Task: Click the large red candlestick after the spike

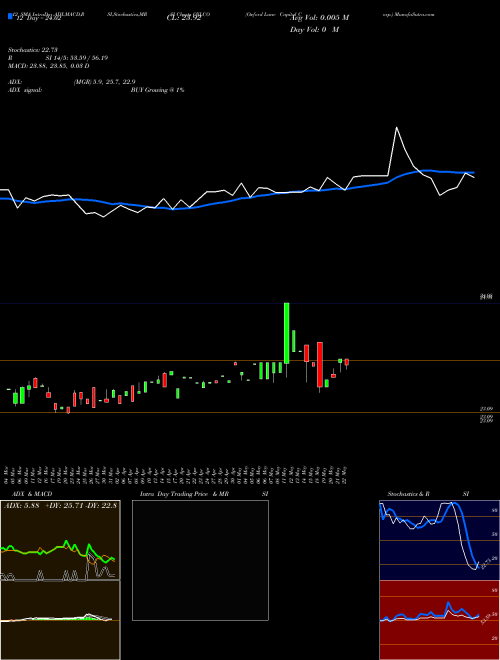Action: [x=320, y=365]
